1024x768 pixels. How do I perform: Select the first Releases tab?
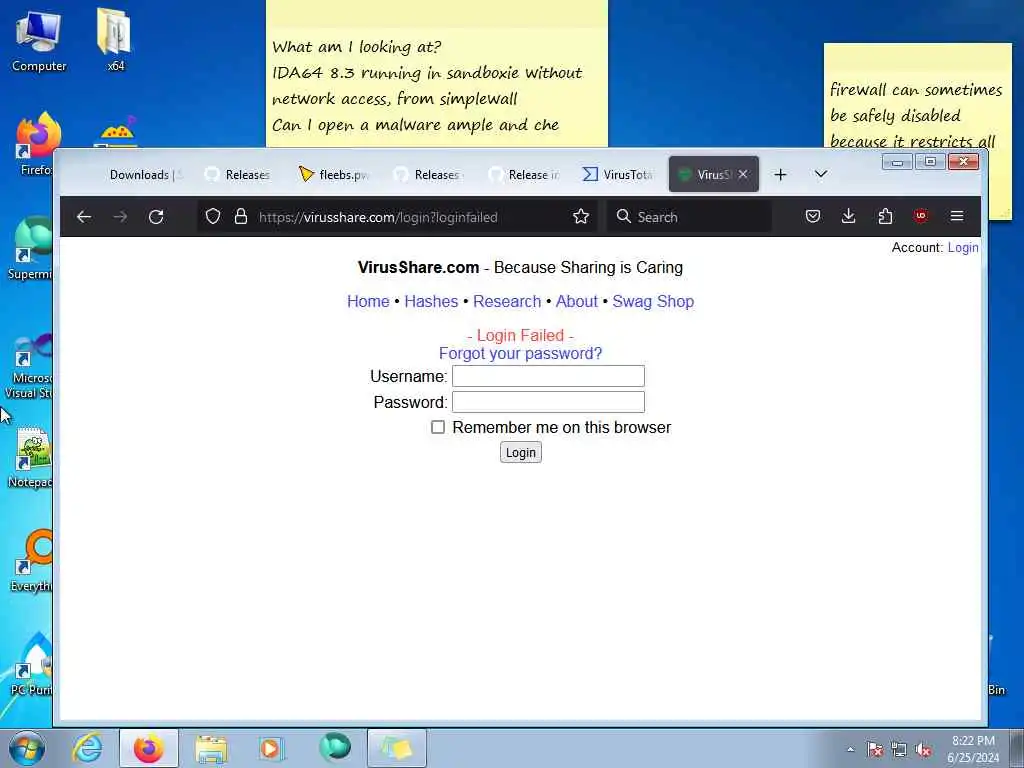(x=238, y=174)
